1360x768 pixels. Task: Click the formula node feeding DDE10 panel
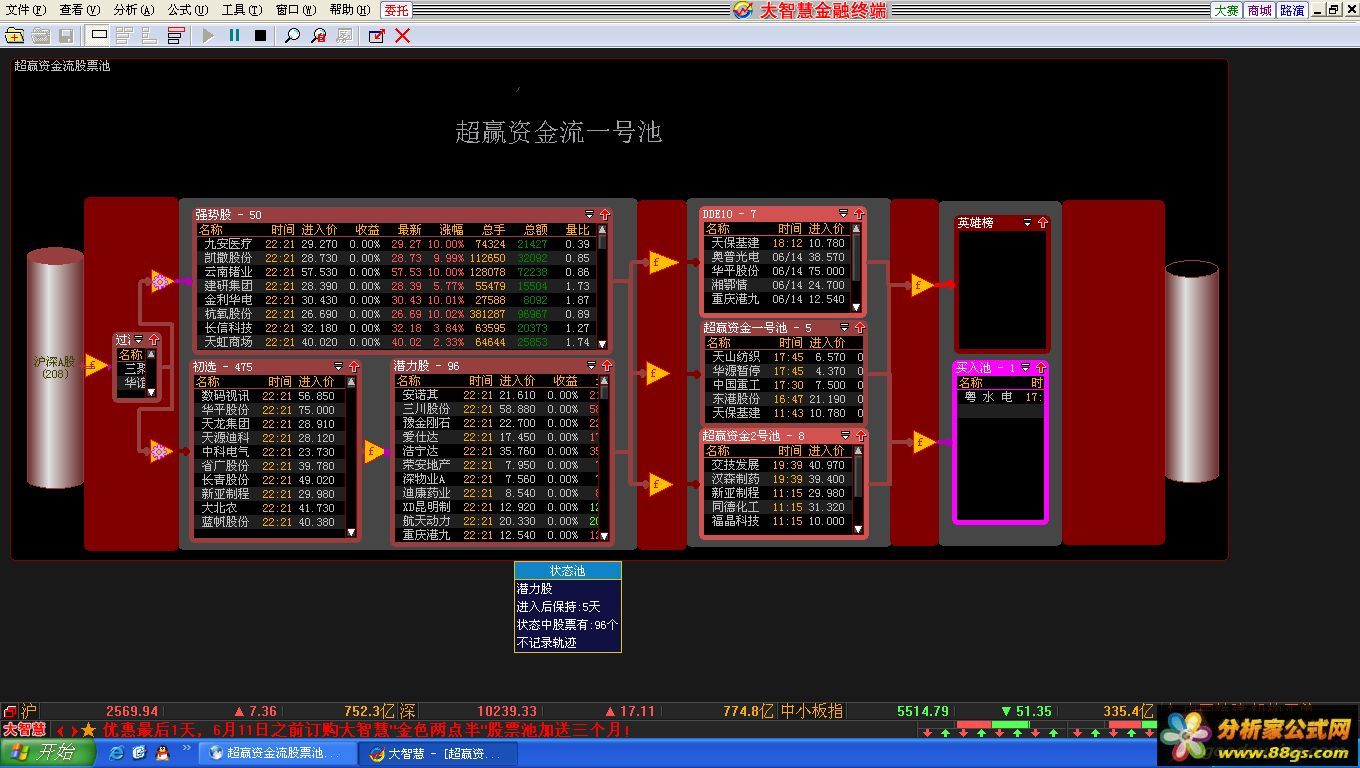pyautogui.click(x=661, y=262)
